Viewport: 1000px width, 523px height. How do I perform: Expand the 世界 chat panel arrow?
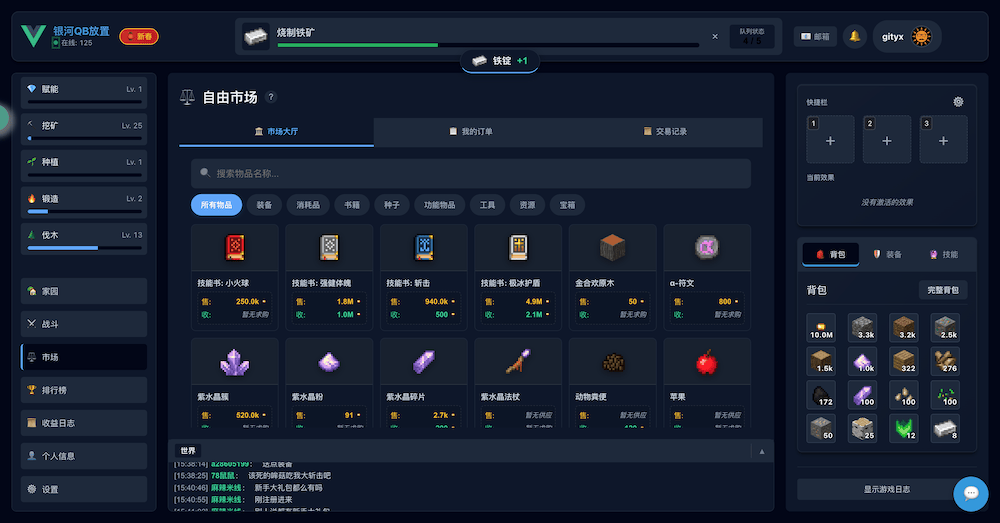[x=761, y=451]
